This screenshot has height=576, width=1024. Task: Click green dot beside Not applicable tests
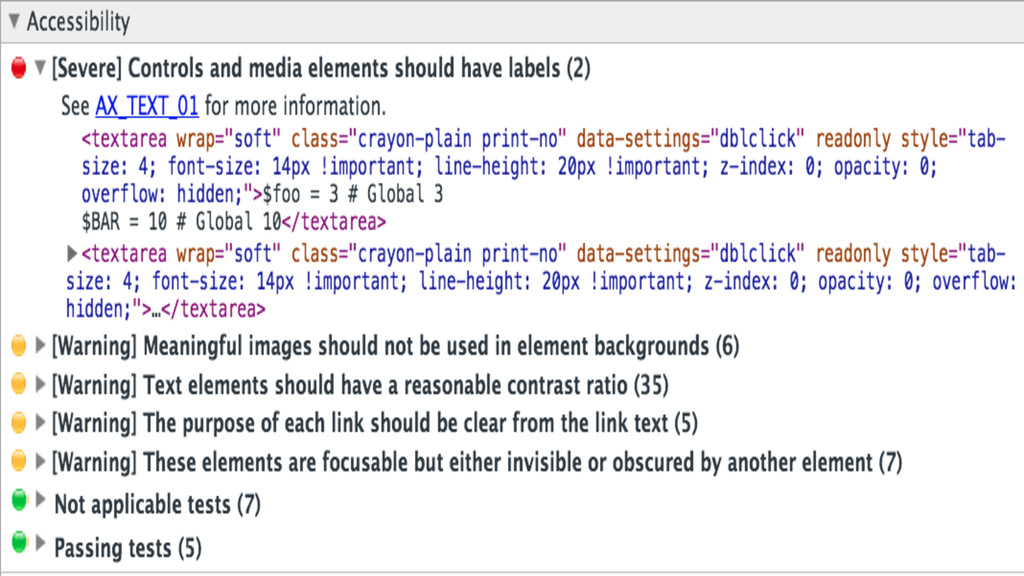tap(20, 500)
